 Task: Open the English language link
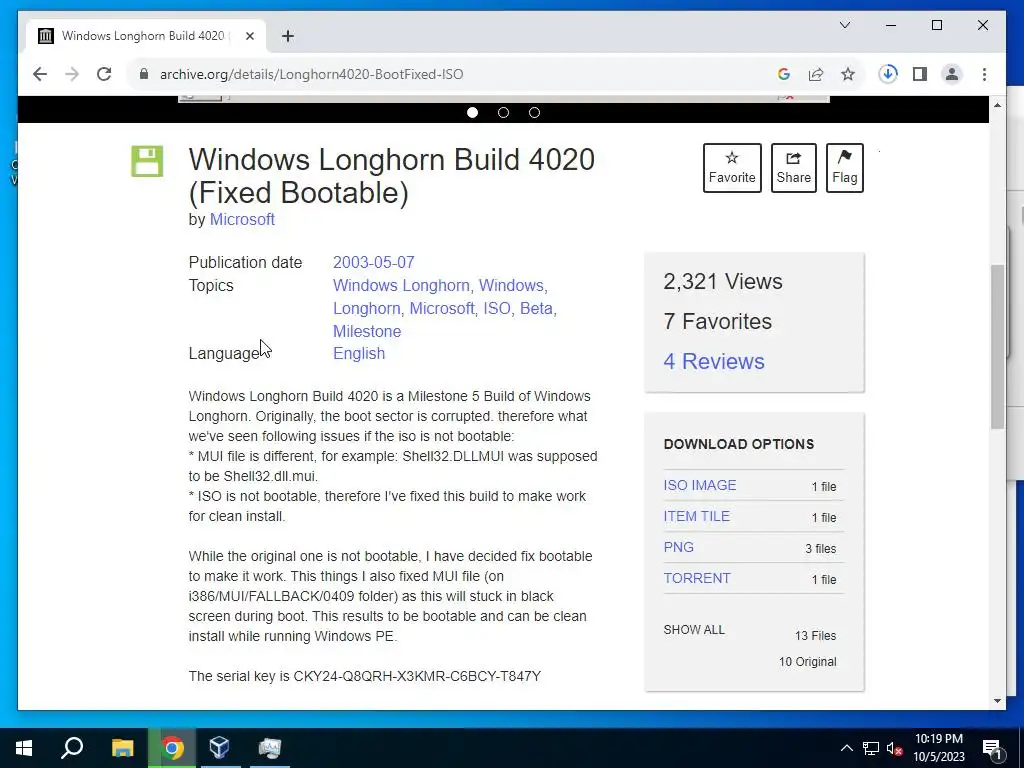coord(359,353)
